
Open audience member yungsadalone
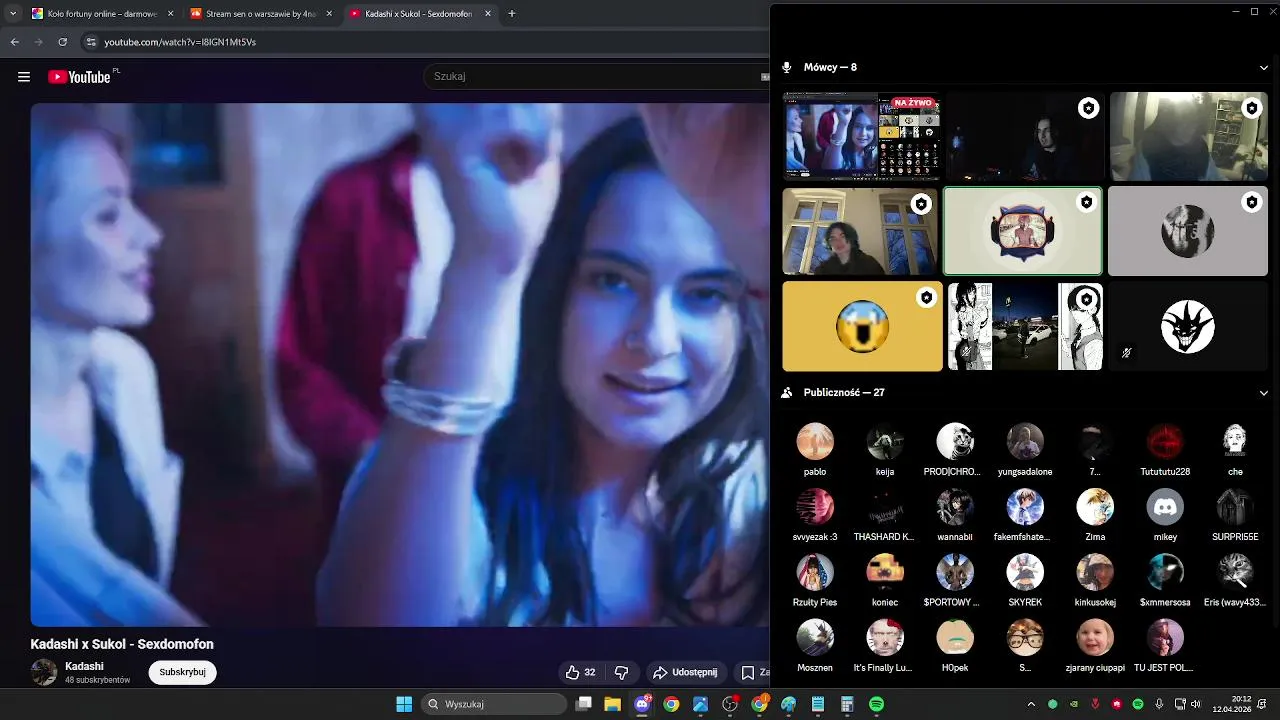click(1025, 449)
